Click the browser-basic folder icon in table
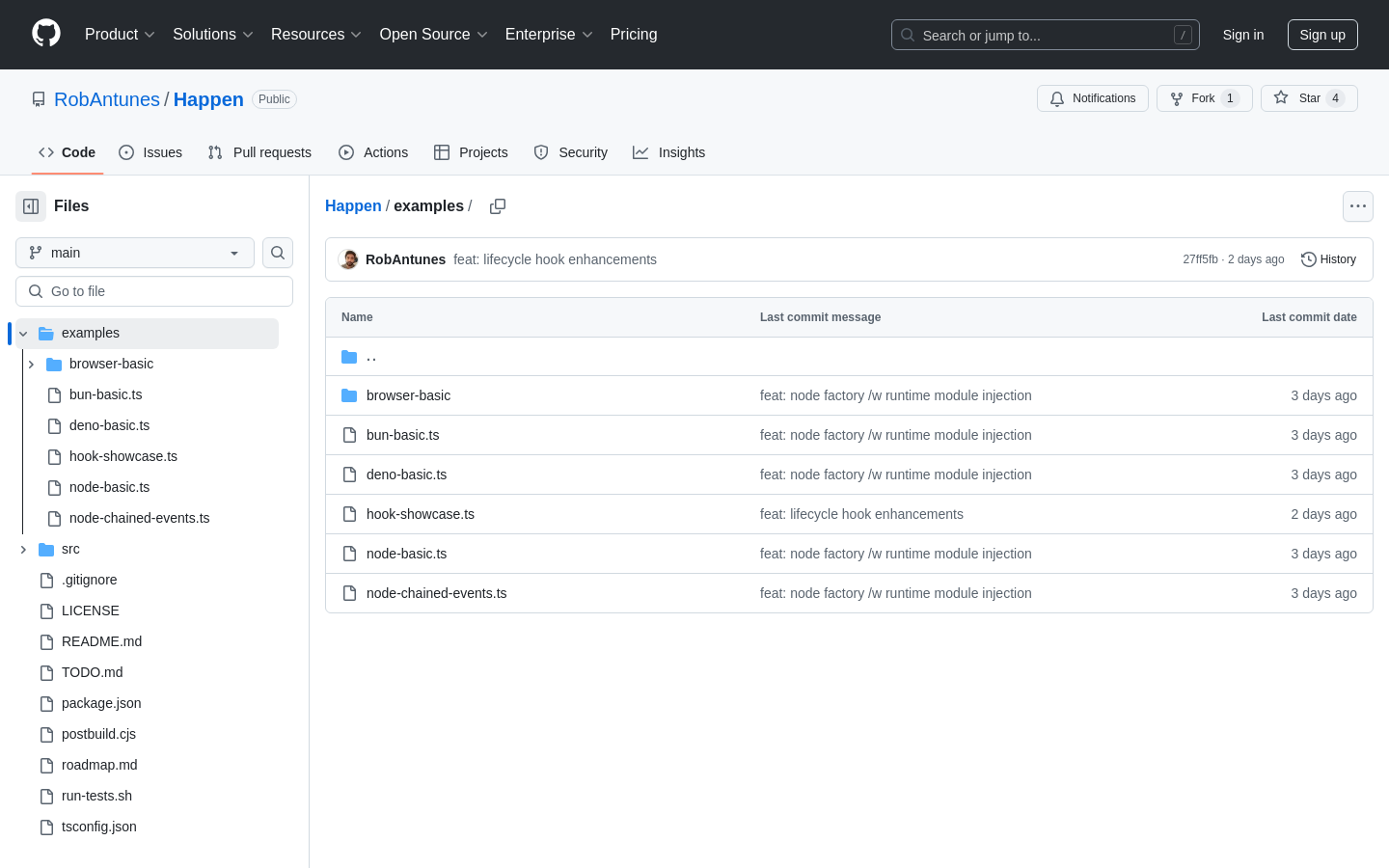 coord(349,395)
